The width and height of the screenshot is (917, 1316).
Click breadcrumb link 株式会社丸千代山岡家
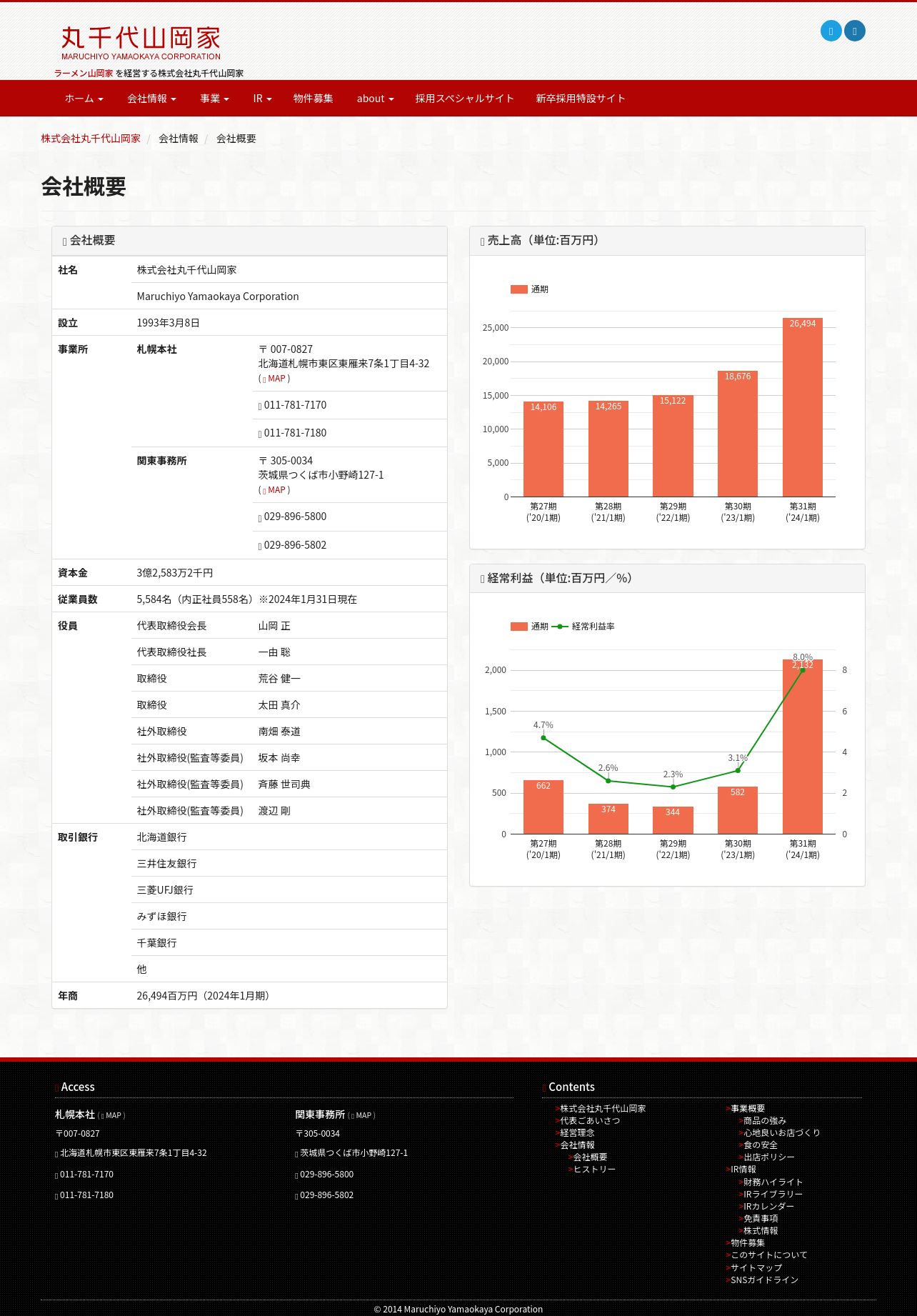91,139
